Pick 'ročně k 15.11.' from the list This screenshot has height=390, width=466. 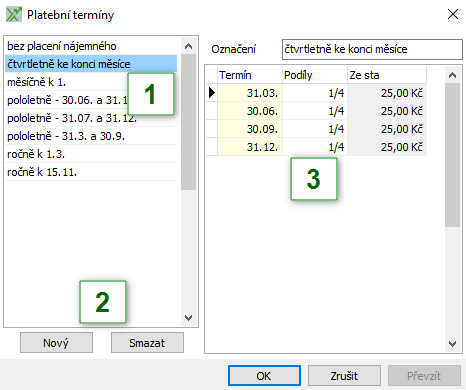91,172
